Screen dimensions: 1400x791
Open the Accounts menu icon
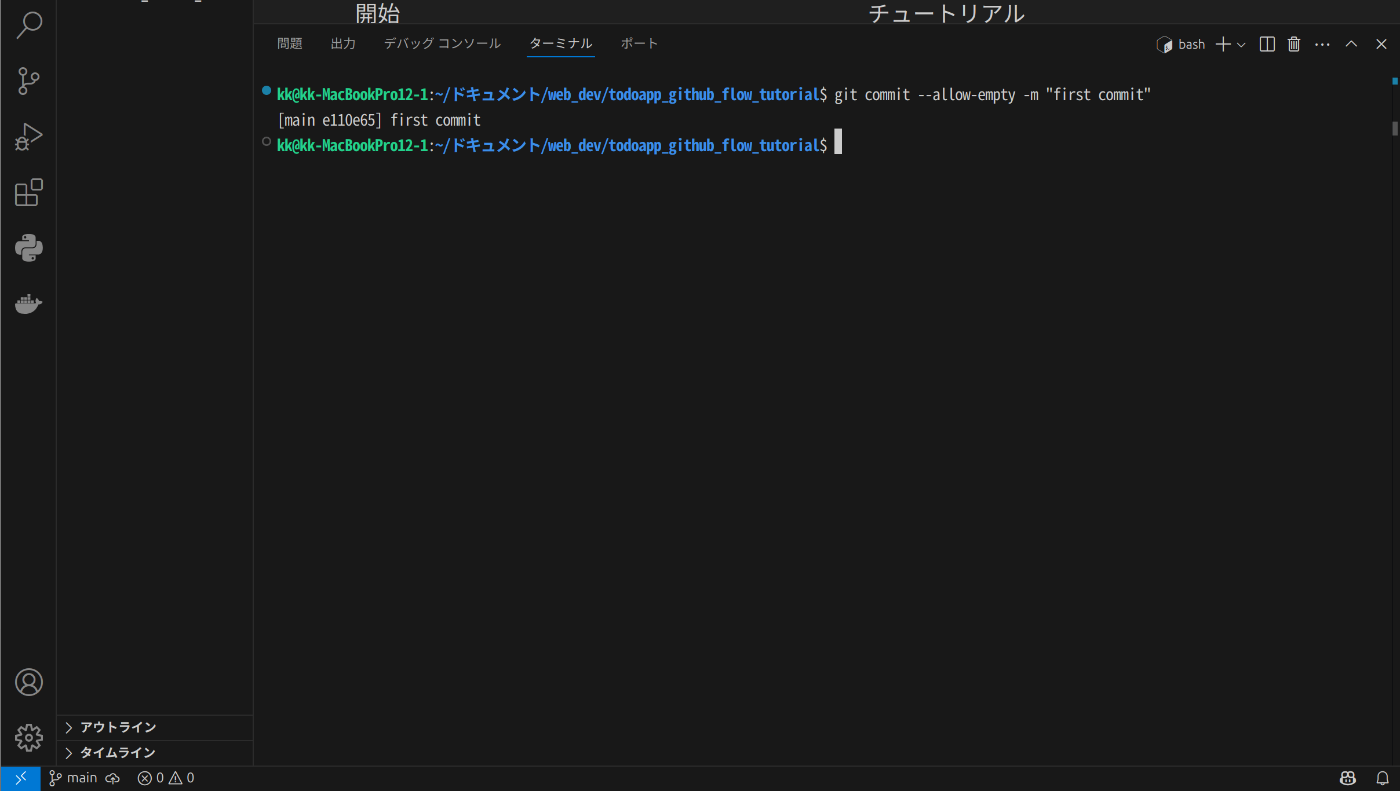tap(29, 682)
